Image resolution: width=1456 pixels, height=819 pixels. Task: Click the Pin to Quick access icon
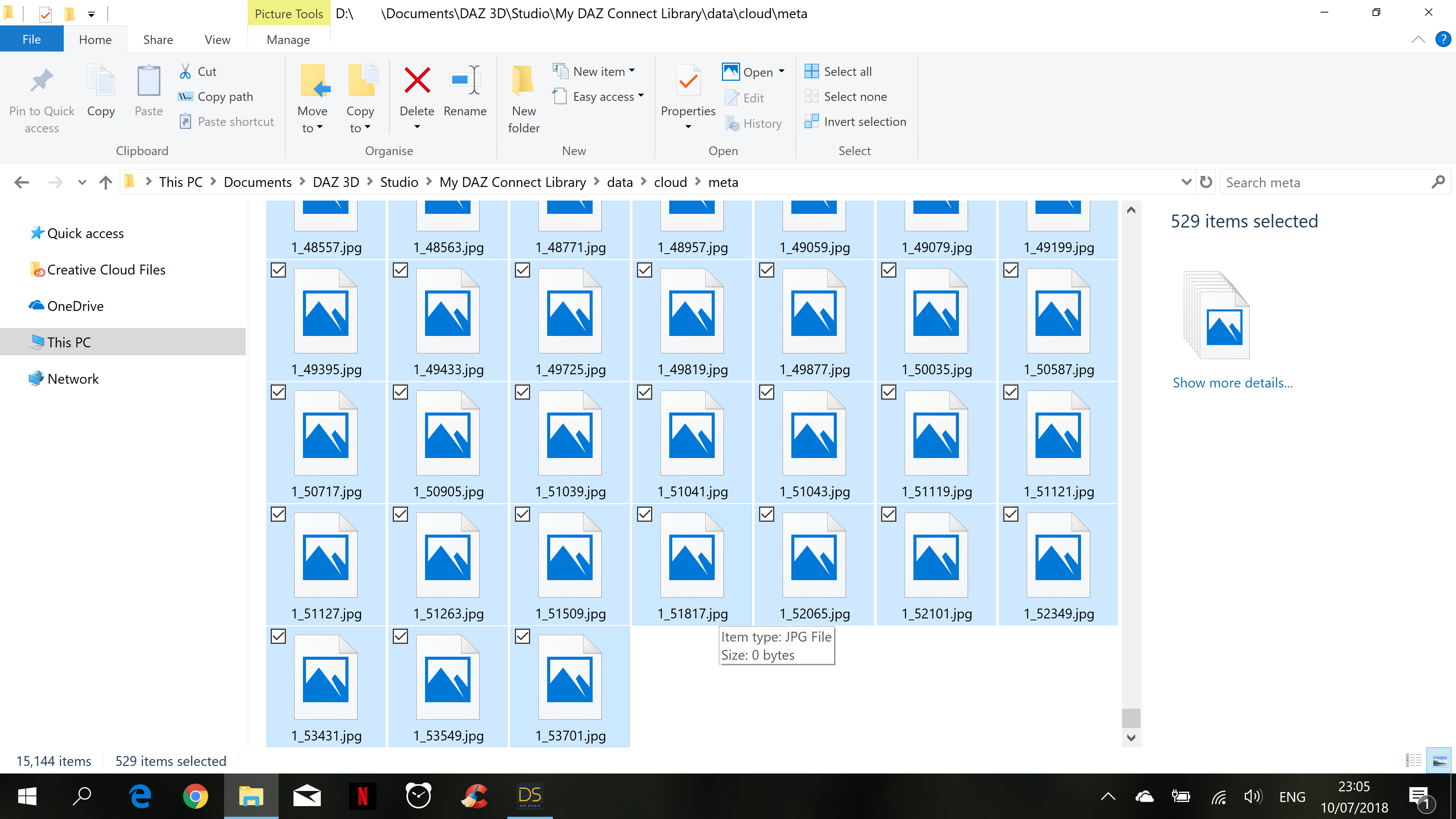coord(41,81)
